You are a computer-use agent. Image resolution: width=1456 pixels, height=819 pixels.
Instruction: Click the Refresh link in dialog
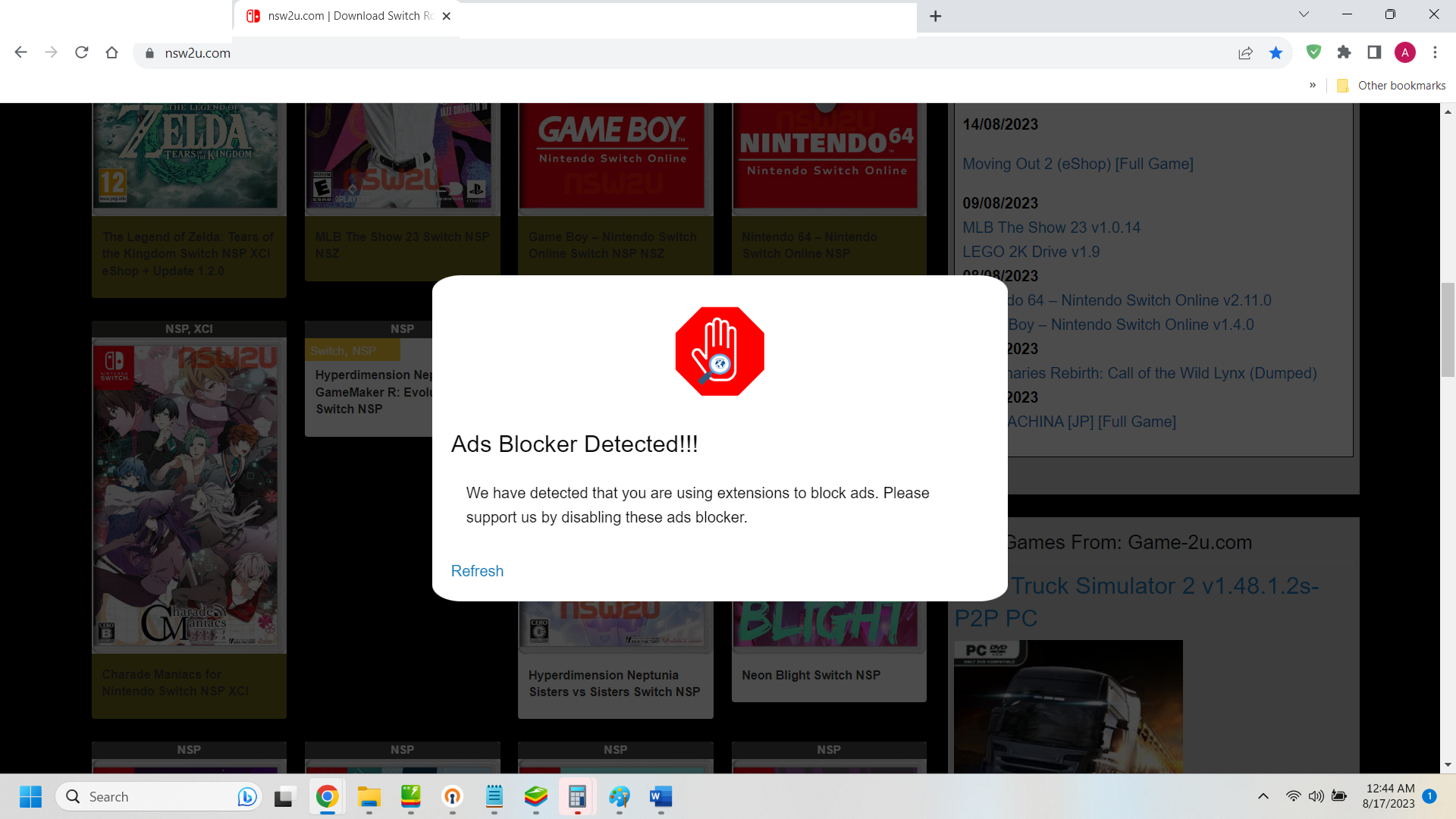pos(477,571)
